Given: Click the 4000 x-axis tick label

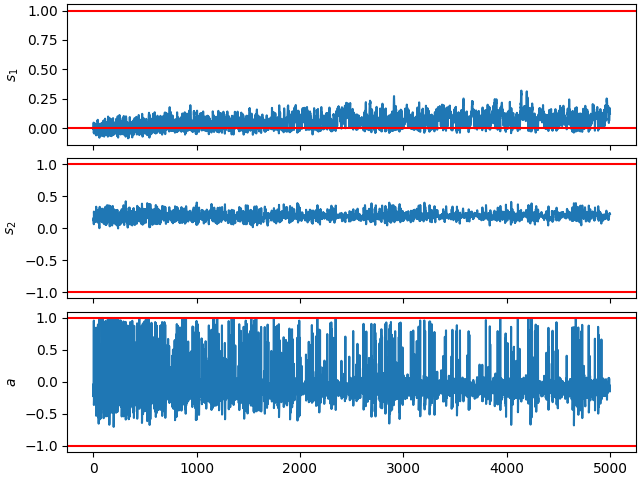Looking at the screenshot, I should (507, 468).
